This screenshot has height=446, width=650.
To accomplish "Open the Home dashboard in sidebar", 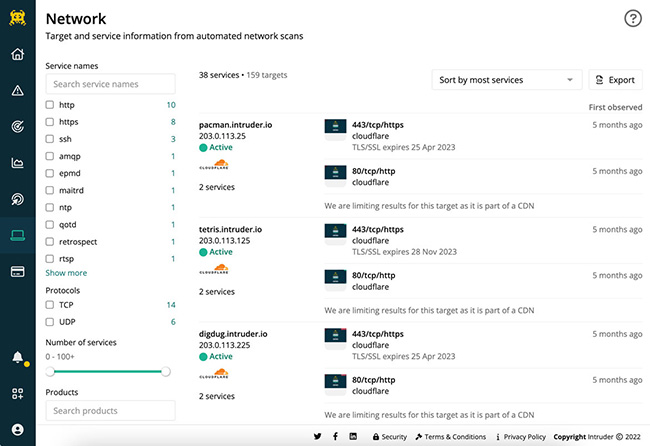I will coord(17,54).
